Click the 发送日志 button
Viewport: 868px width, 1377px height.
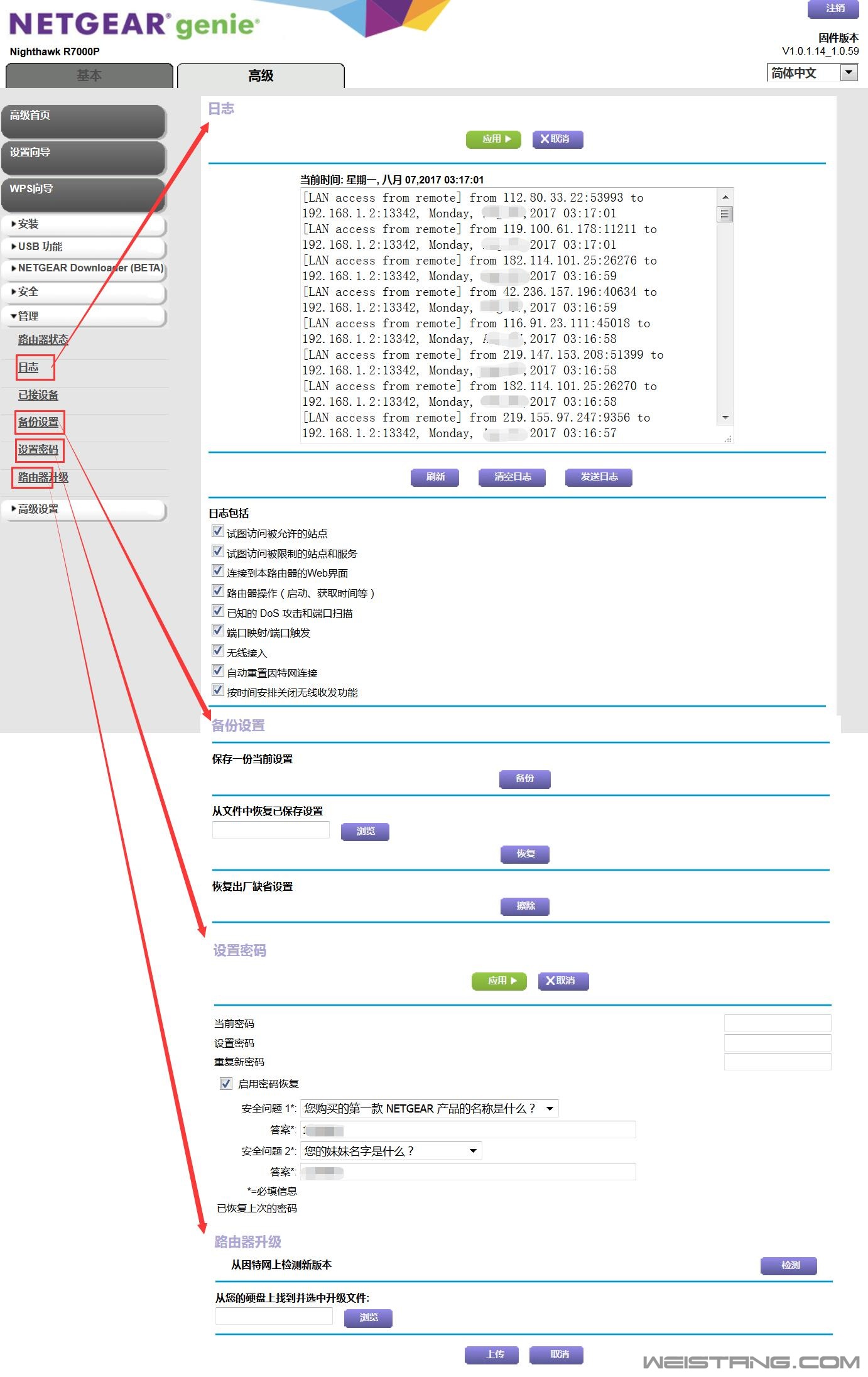pos(599,477)
